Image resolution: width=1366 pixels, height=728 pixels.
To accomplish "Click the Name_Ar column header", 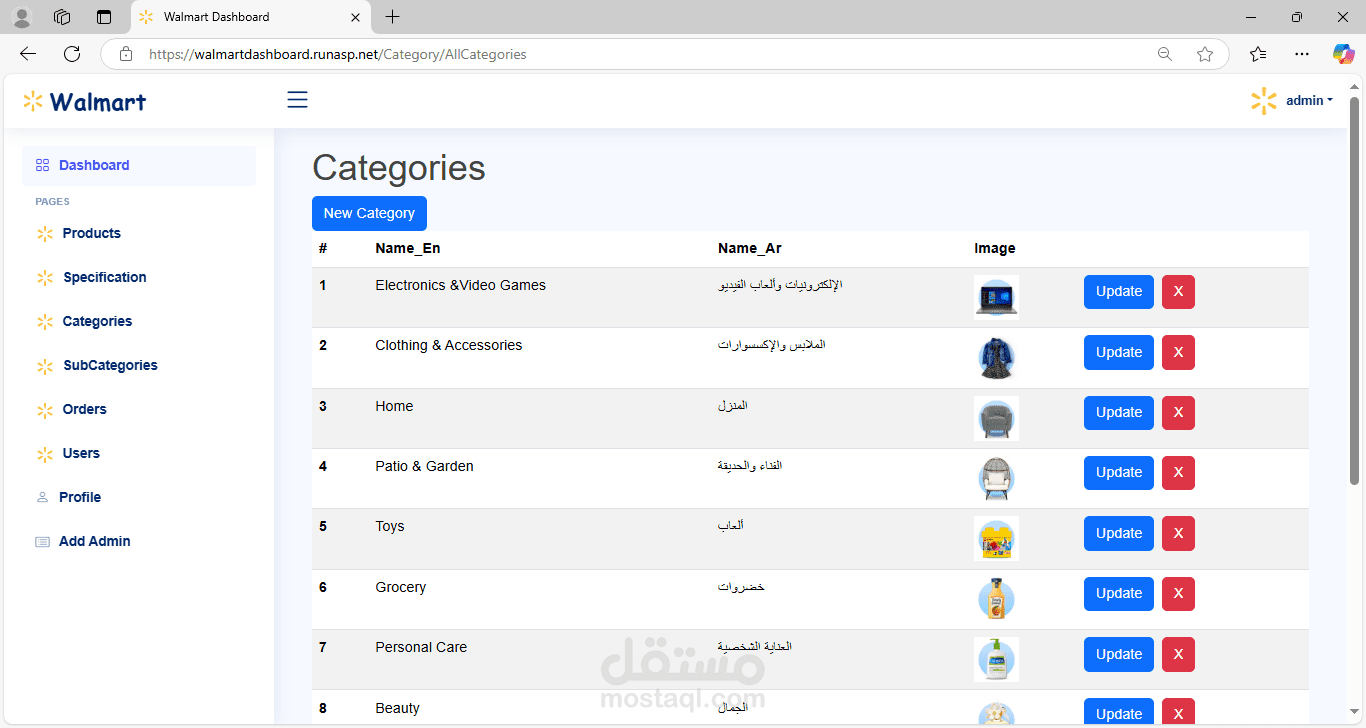I will (750, 249).
